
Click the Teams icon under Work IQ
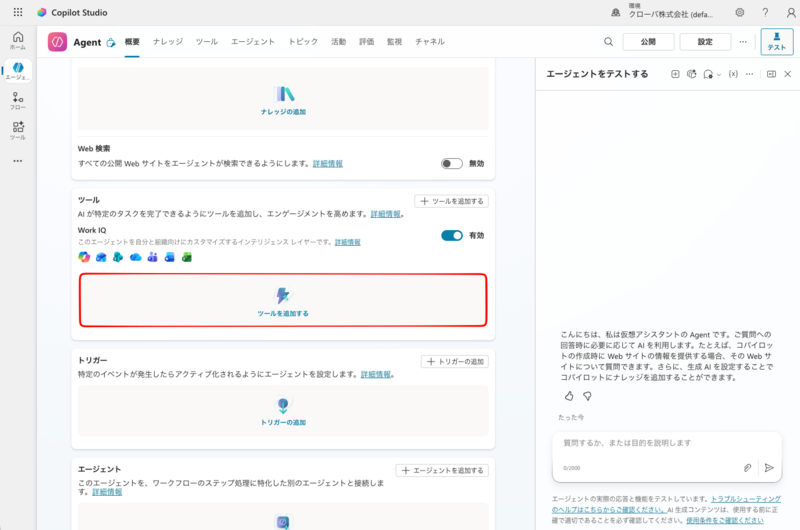pos(152,257)
